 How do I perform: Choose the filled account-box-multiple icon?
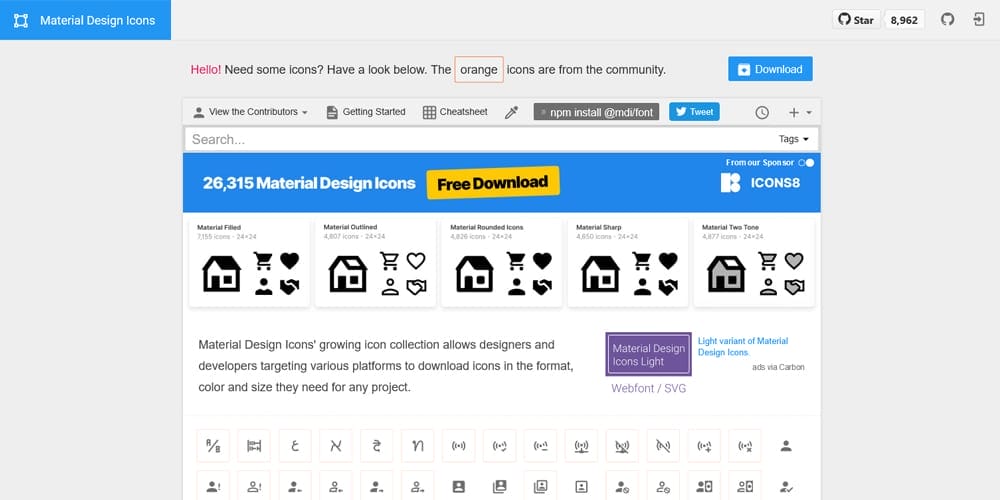point(499,487)
